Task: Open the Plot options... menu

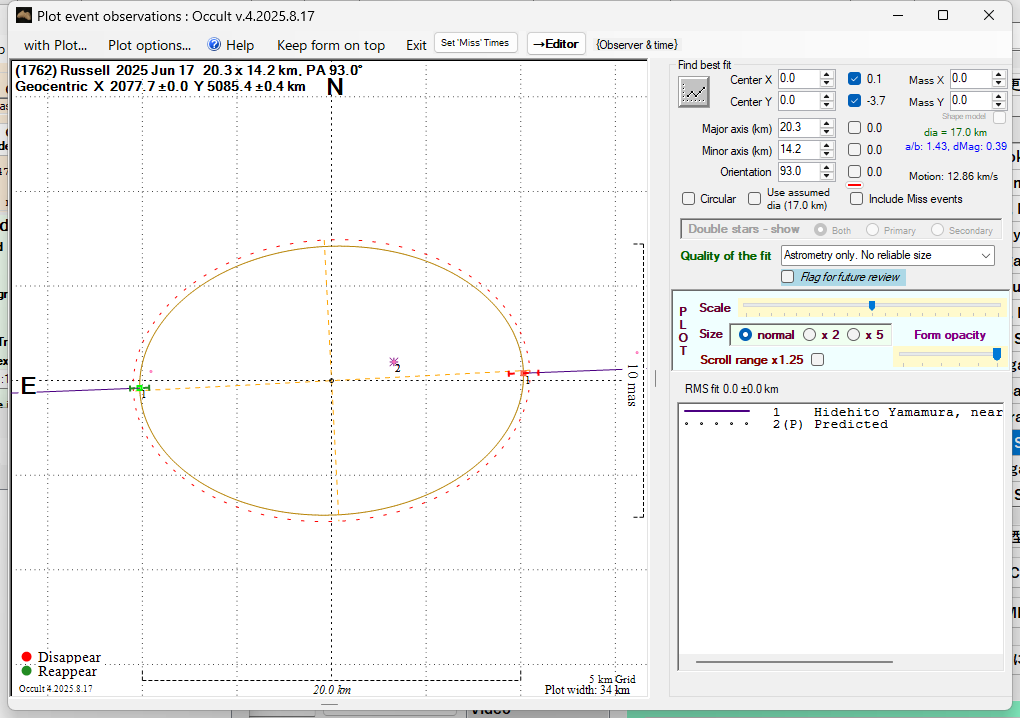Action: (x=149, y=45)
